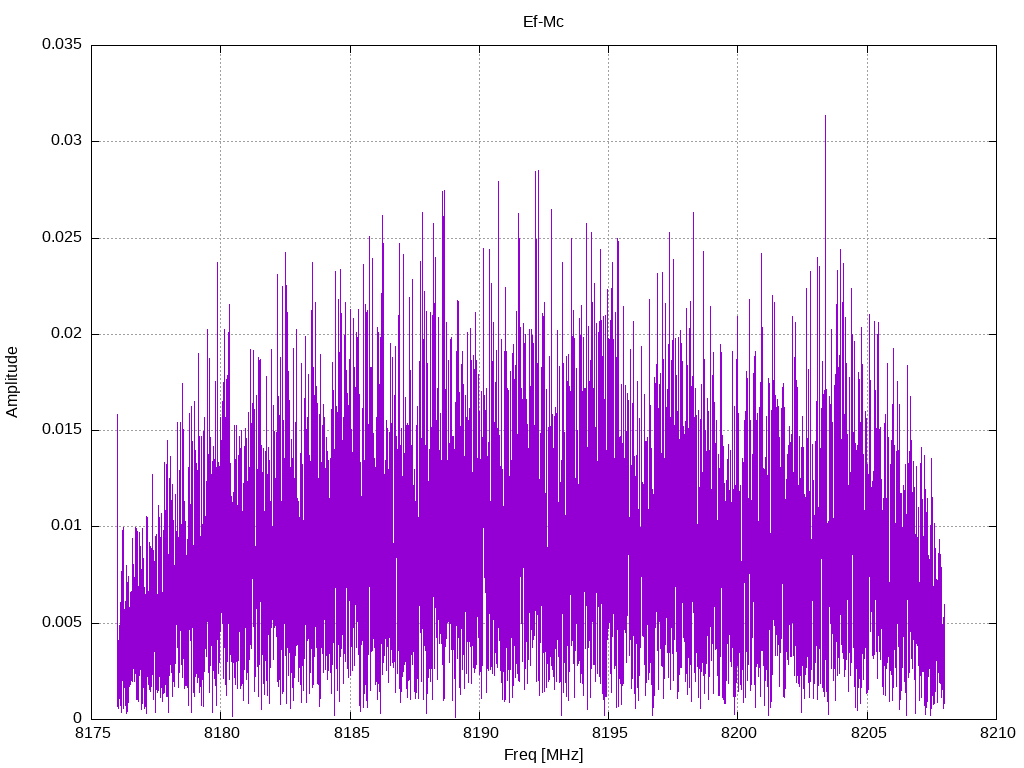Screen dimensions: 1024x768
Task: Select the 'Freq [MHz]' x-axis label
Action: (x=543, y=754)
